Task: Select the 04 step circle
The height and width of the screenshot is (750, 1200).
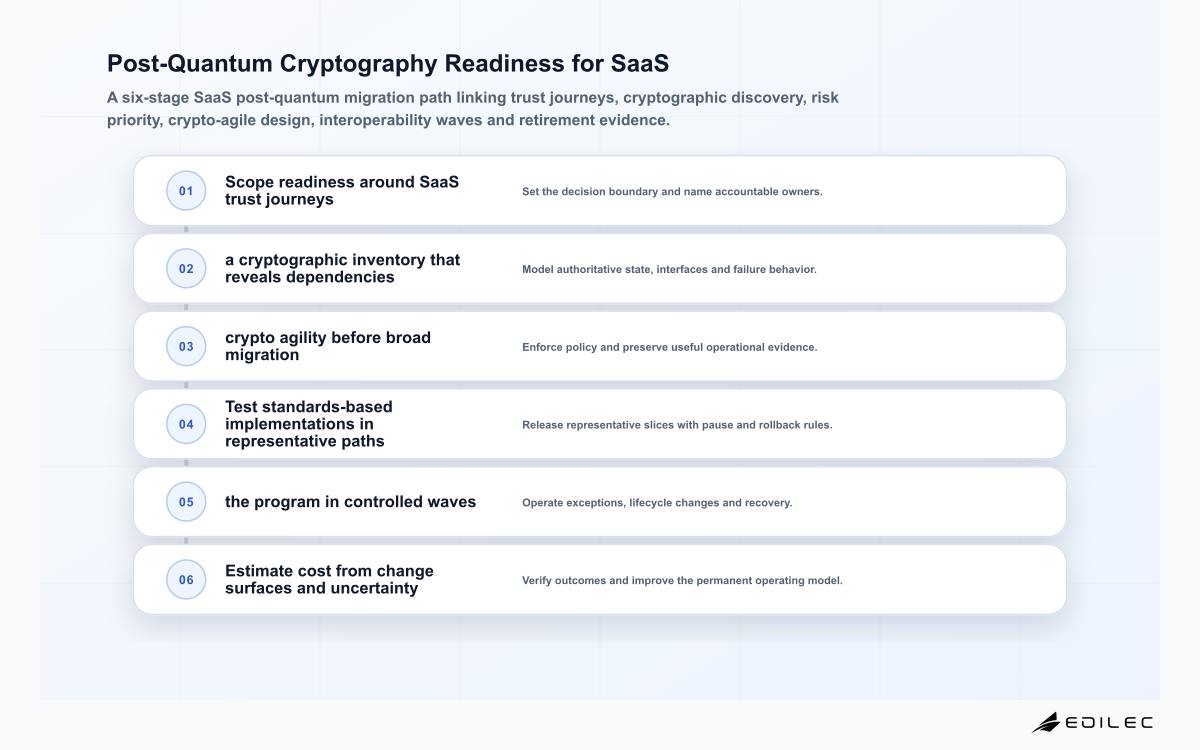Action: 186,424
